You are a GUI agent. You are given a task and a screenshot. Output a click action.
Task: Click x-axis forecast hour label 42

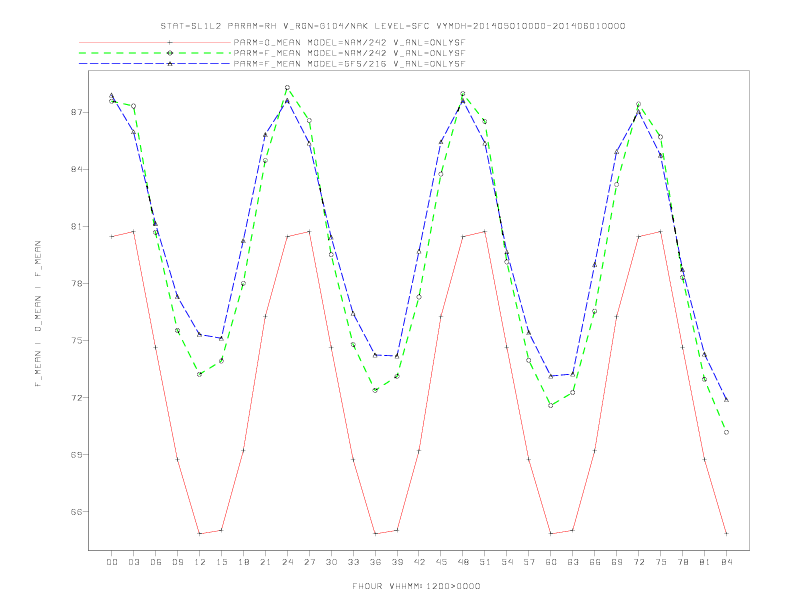(x=419, y=562)
